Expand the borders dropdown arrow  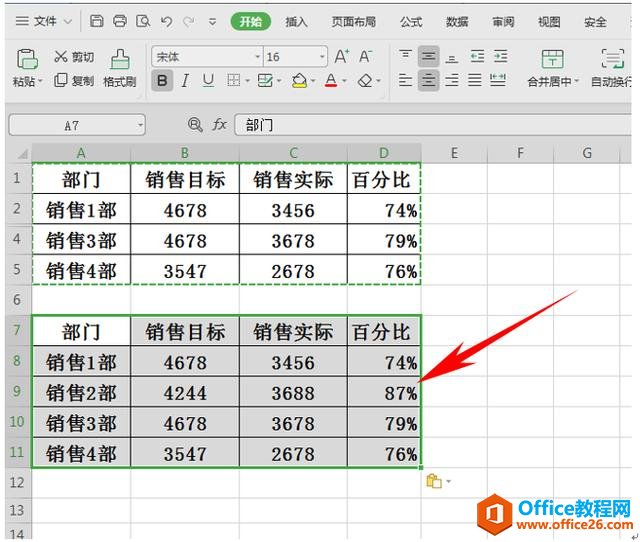click(x=247, y=81)
